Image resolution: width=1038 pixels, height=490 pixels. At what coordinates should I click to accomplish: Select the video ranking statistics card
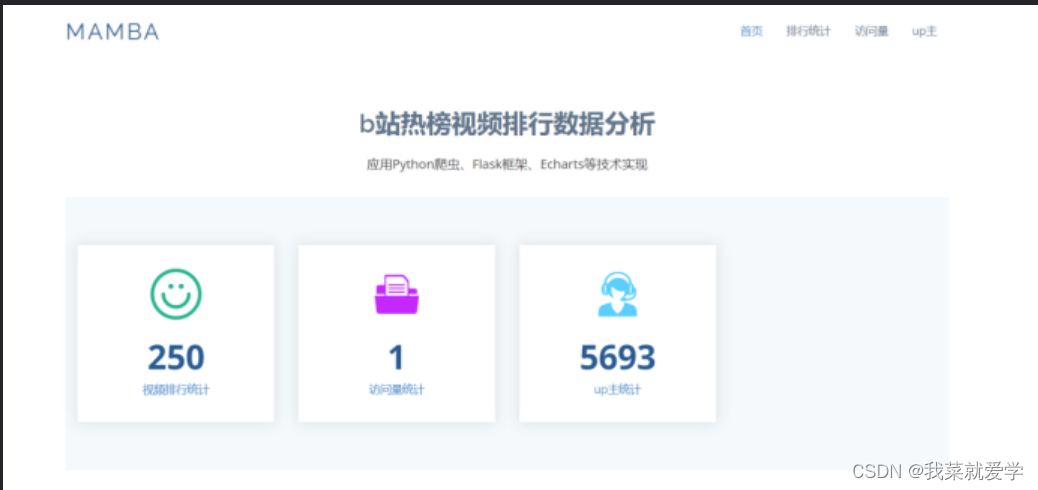pos(176,334)
